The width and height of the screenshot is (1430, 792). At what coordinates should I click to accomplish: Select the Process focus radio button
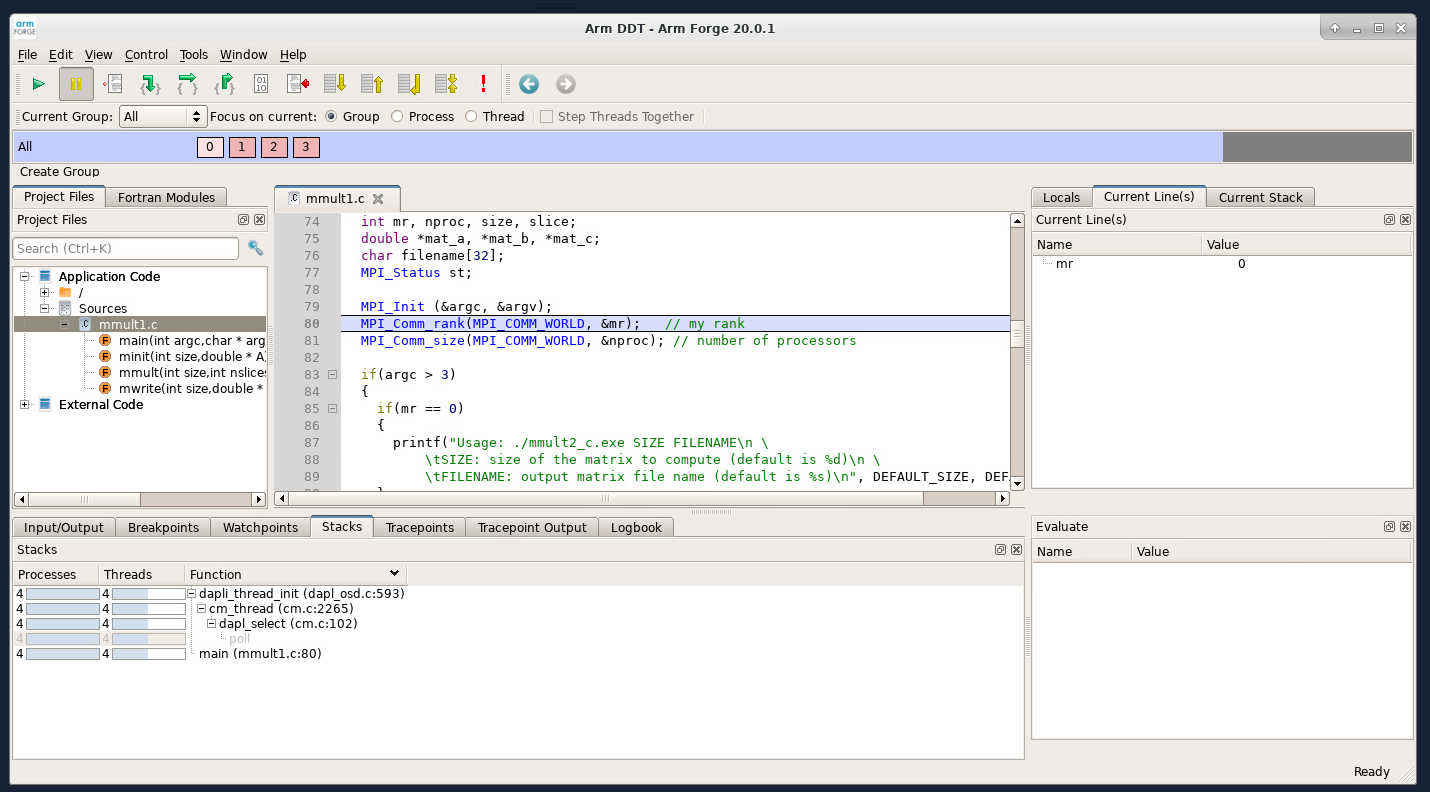[x=397, y=117]
